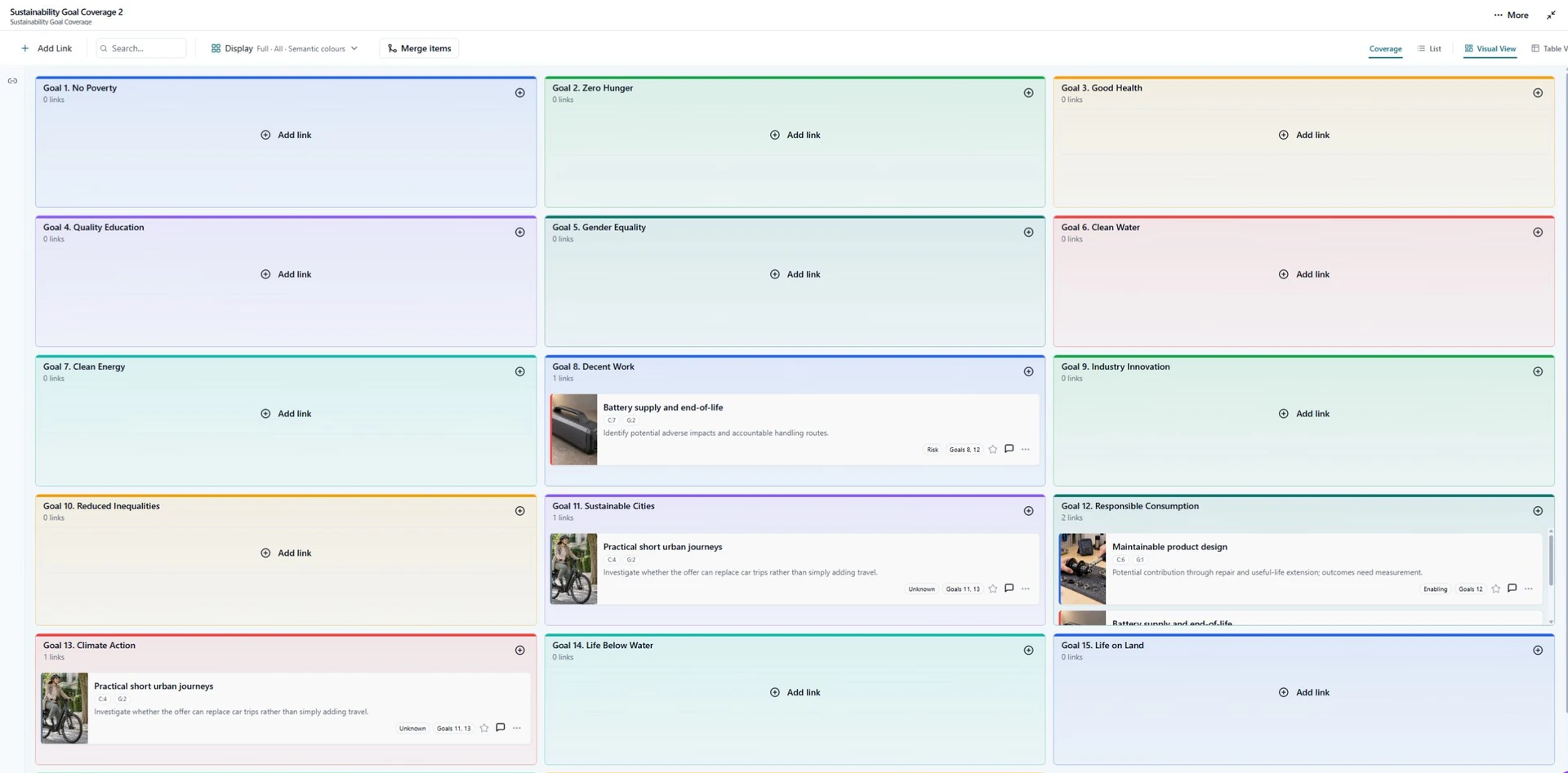Click the Goal 15. Life on Land title

pyautogui.click(x=1102, y=646)
